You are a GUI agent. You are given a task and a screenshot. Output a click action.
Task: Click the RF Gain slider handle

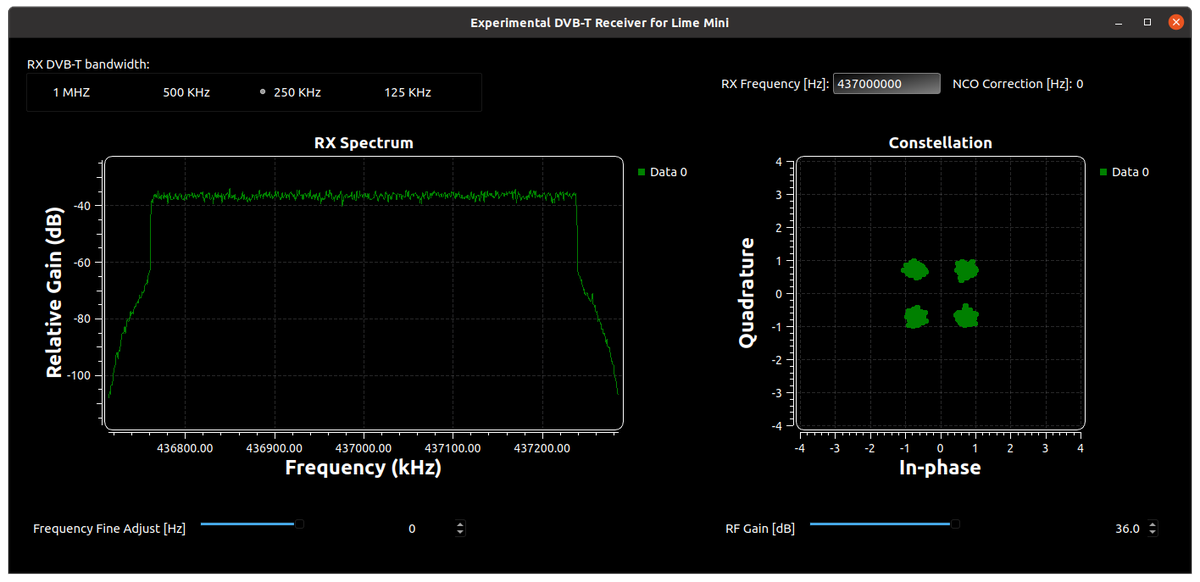click(x=955, y=523)
